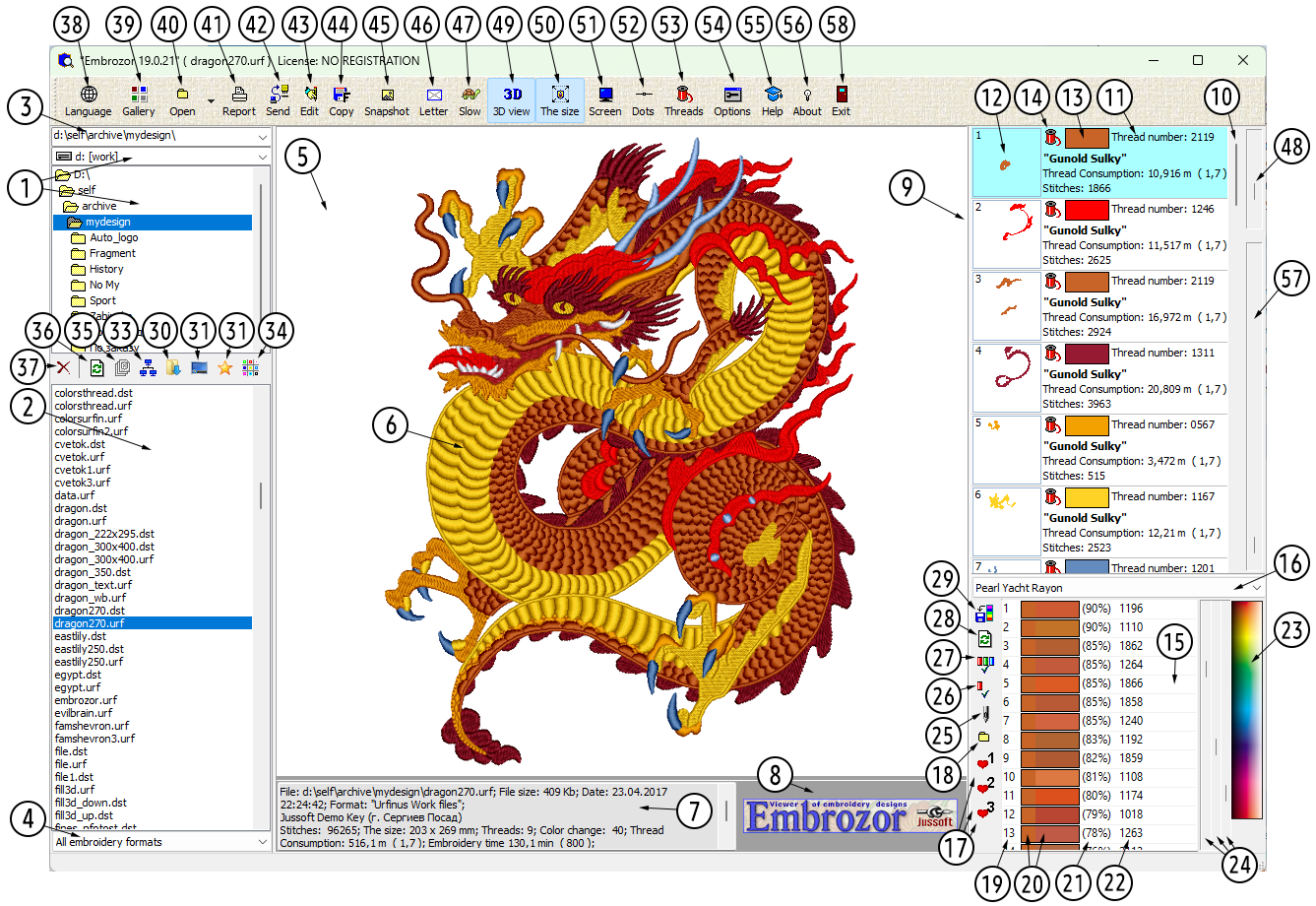Click the heart favorite 2 icon
The image size is (1316, 906).
tap(984, 788)
